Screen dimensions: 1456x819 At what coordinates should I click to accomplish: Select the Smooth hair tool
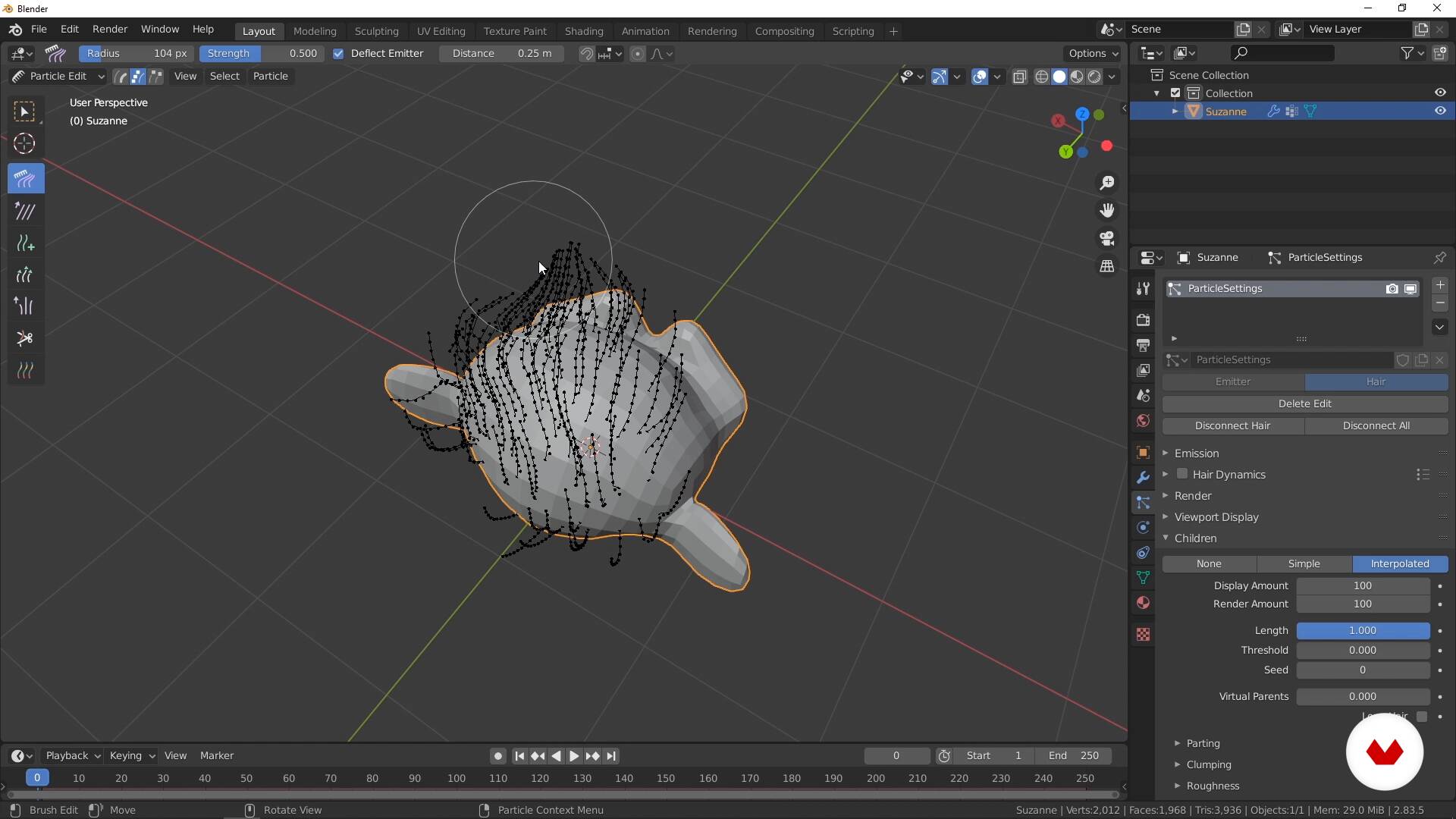click(x=26, y=211)
